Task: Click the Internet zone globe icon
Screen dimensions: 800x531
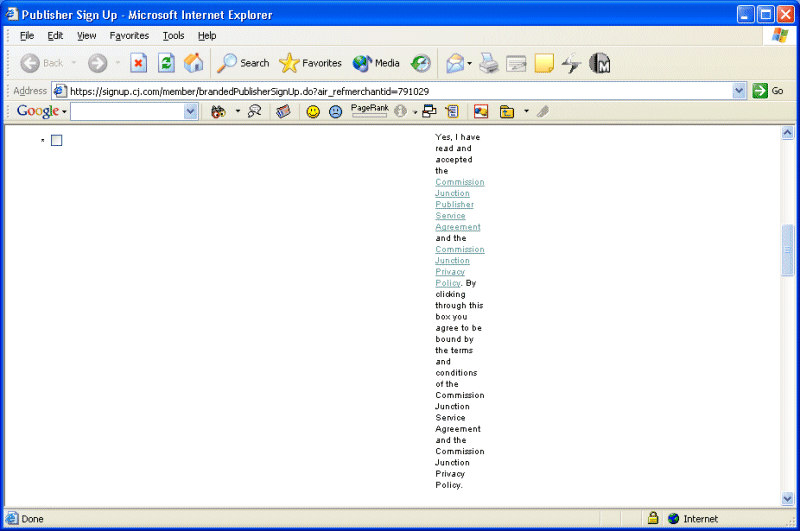Action: click(x=673, y=519)
